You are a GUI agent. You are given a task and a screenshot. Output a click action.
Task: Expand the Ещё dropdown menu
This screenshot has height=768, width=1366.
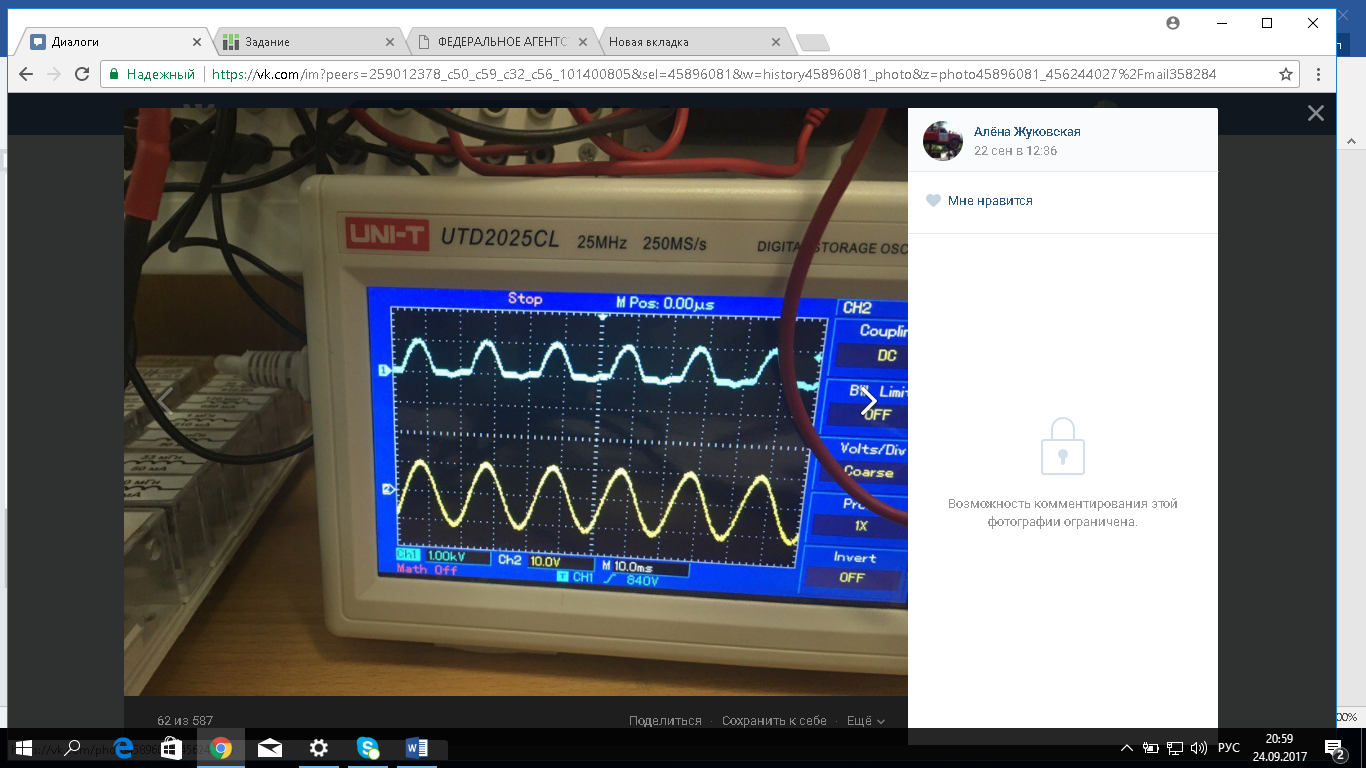pos(866,720)
